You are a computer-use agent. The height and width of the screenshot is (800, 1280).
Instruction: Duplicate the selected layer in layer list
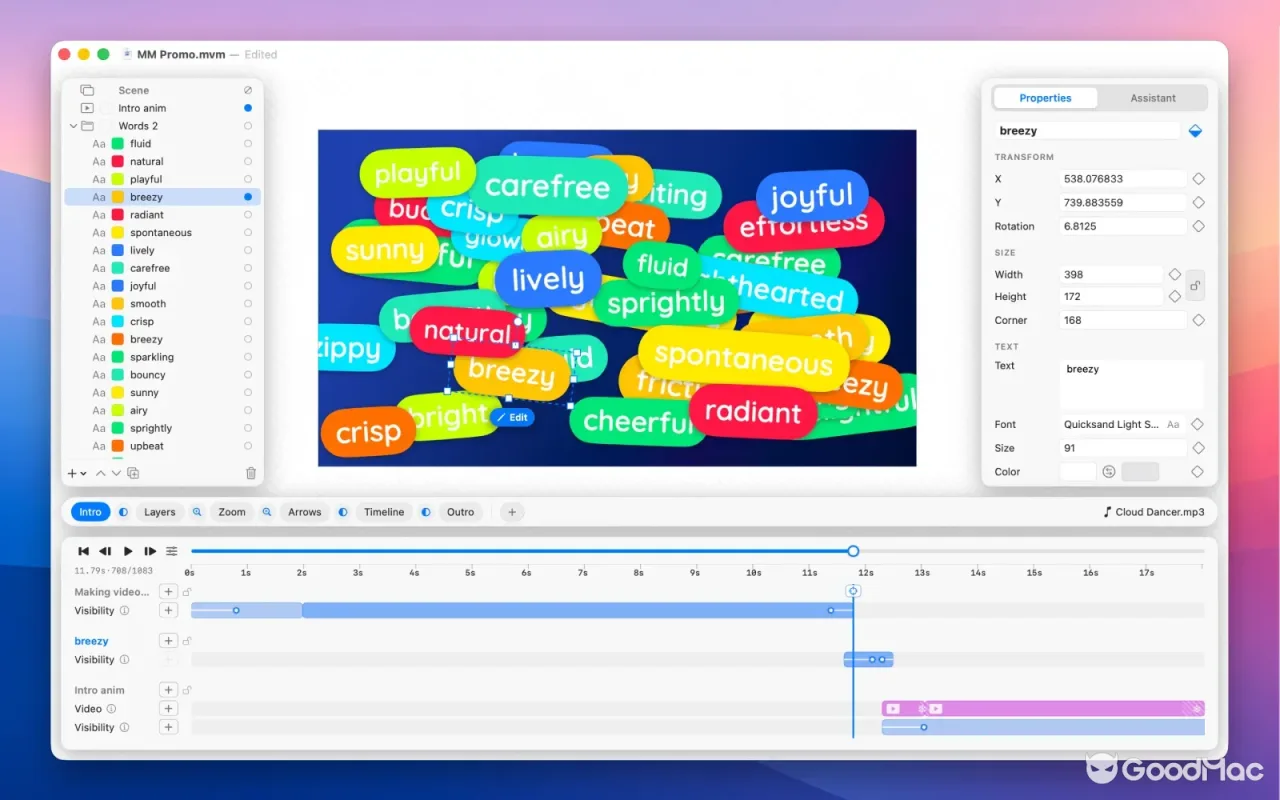coord(133,473)
